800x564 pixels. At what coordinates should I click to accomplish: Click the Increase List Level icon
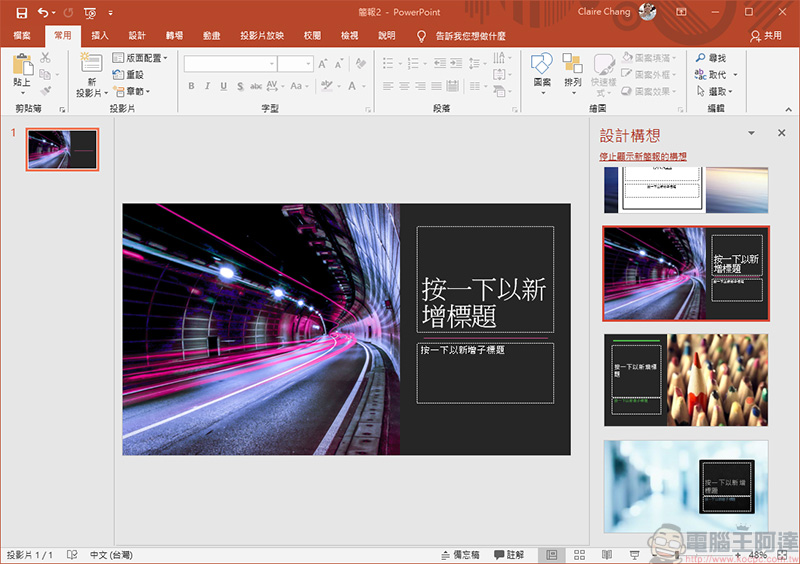click(456, 63)
